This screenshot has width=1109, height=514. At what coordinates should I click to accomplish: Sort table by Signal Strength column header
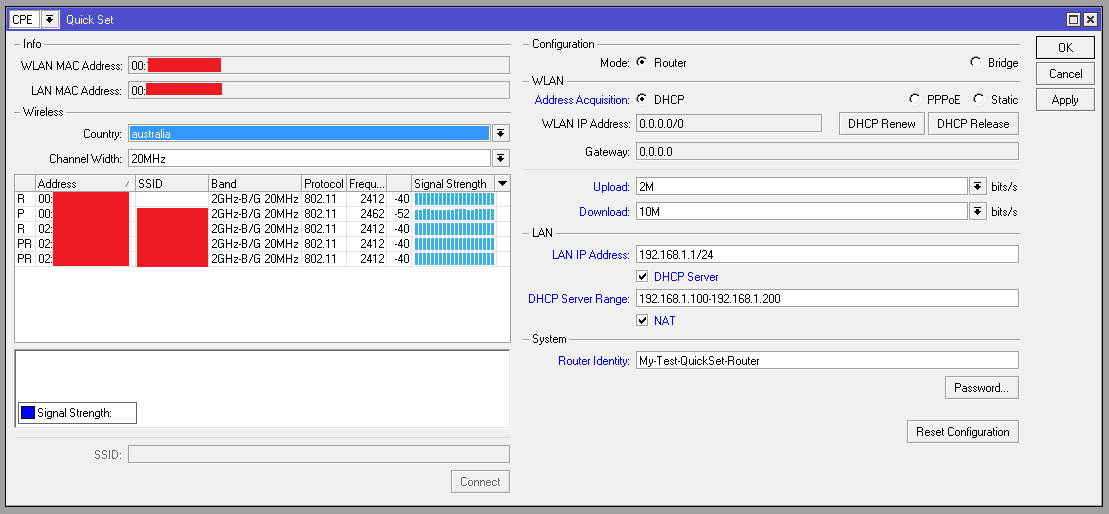452,183
